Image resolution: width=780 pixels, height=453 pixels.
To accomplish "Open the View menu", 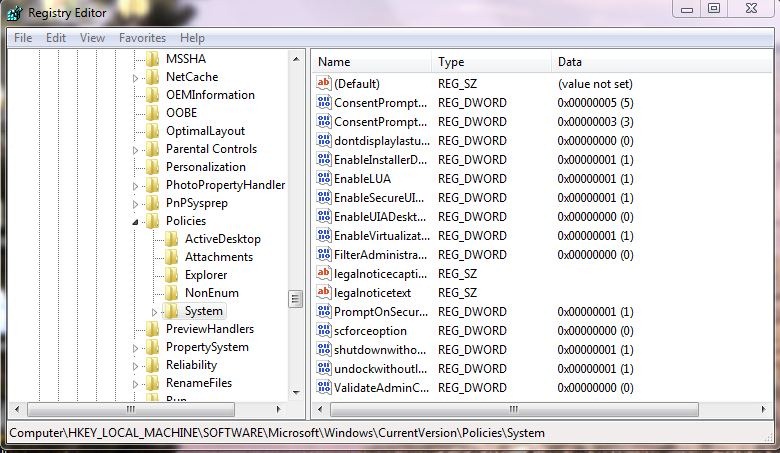I will [92, 38].
